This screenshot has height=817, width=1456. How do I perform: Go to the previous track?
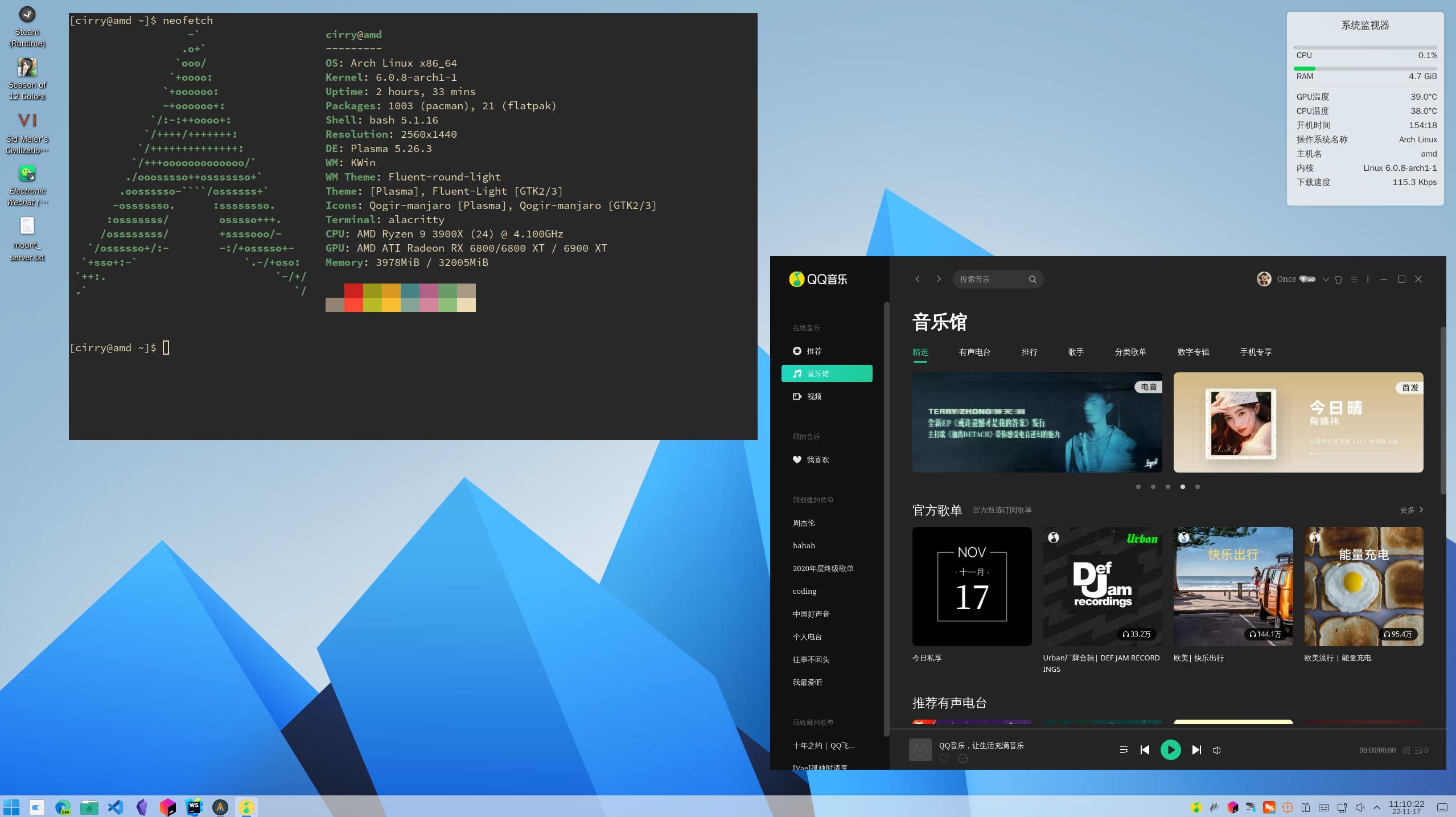(x=1145, y=750)
